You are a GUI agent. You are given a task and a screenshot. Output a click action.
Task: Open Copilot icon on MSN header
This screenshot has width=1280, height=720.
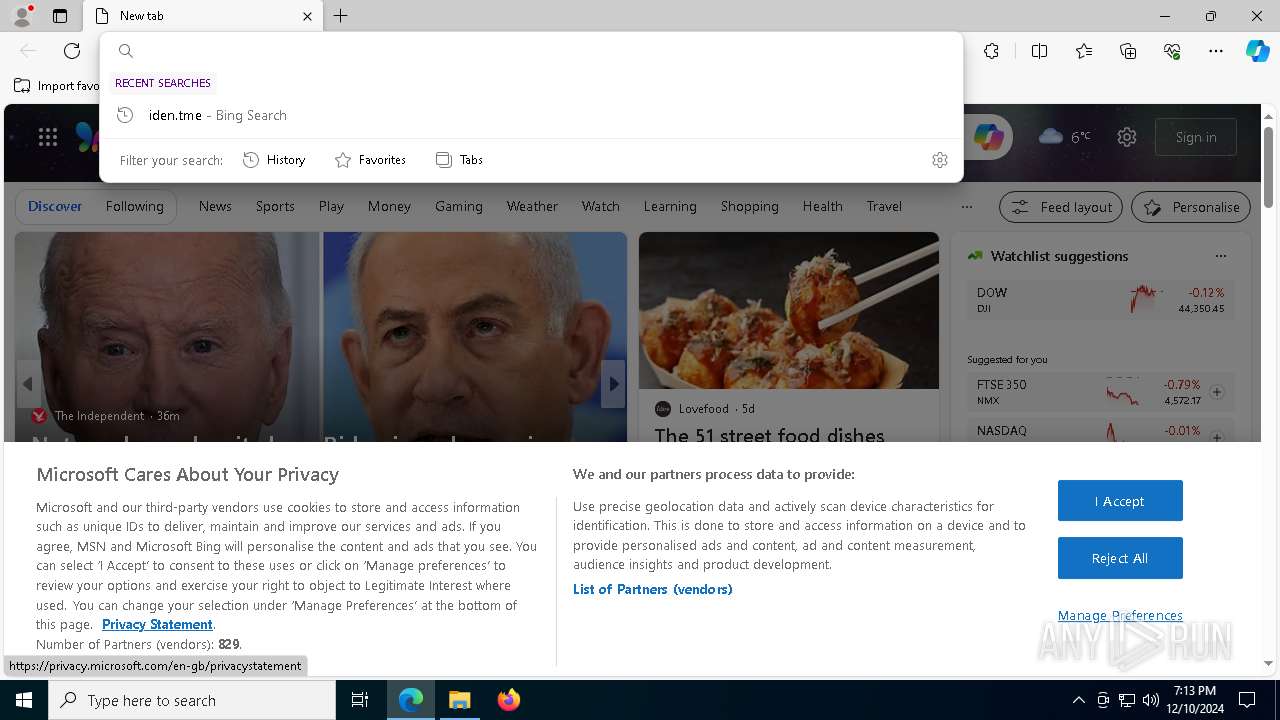tap(988, 137)
